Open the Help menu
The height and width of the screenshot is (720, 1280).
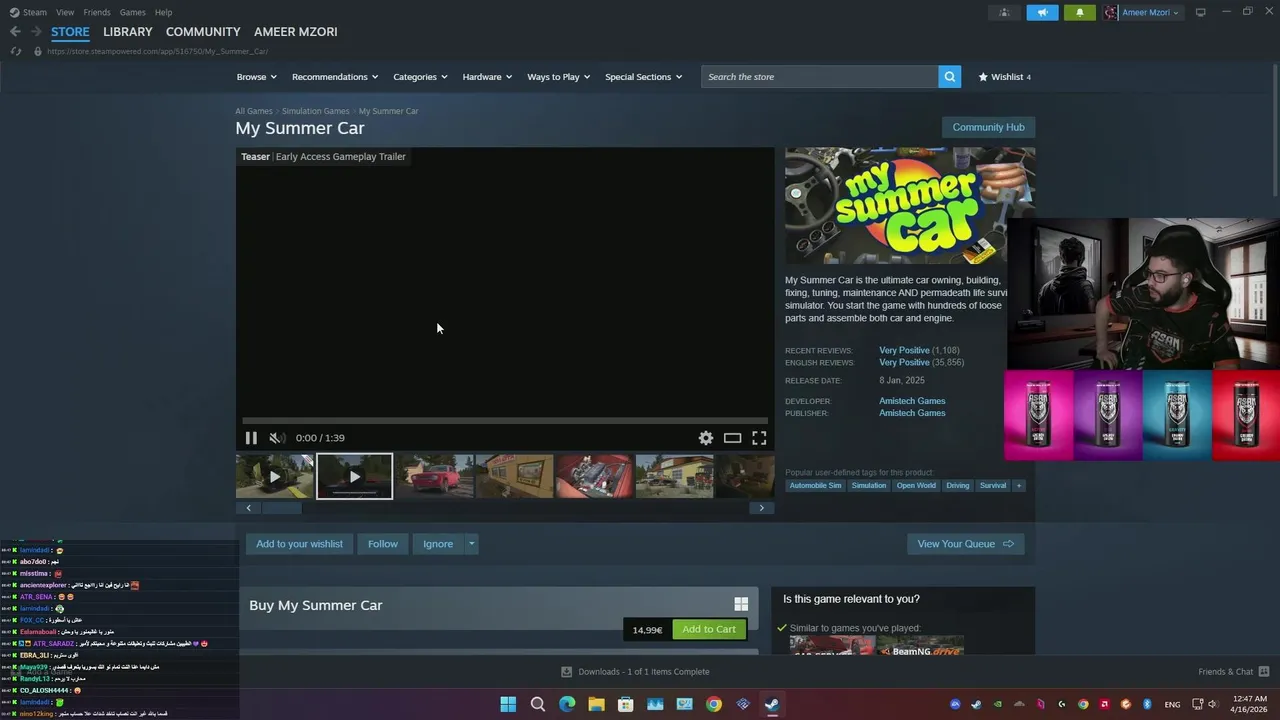(163, 12)
